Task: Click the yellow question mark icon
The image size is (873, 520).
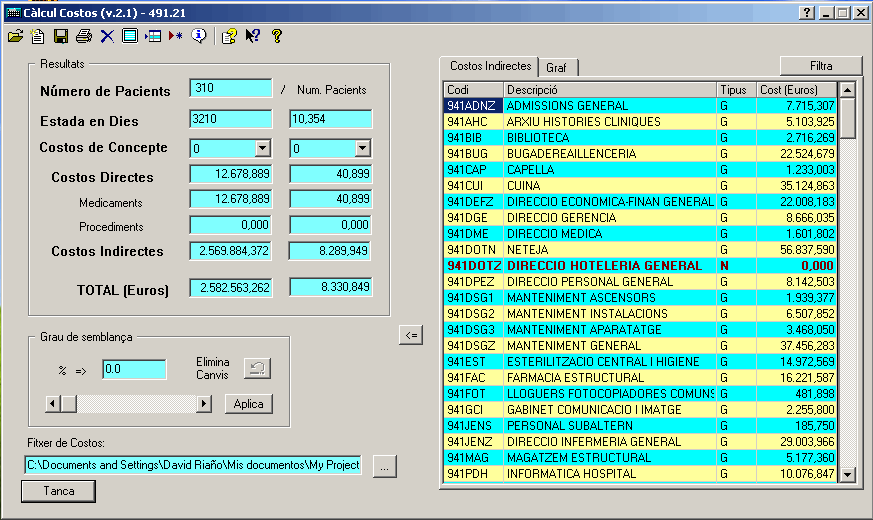Action: pyautogui.click(x=277, y=36)
